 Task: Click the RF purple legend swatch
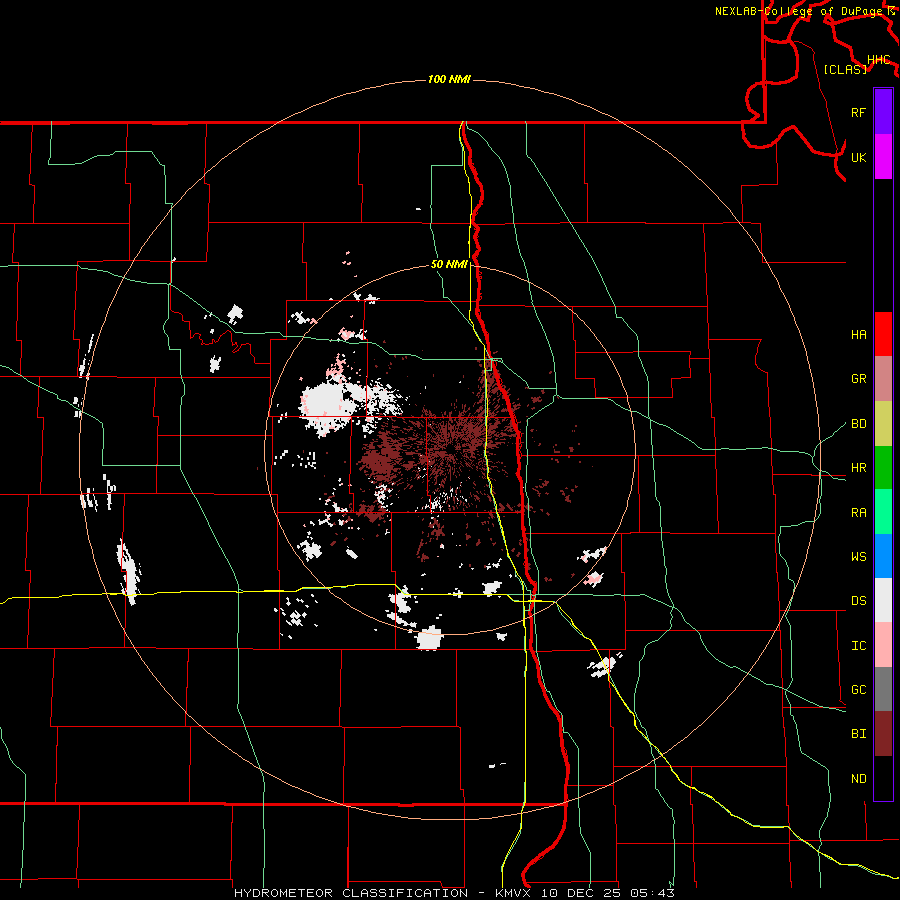pos(883,112)
